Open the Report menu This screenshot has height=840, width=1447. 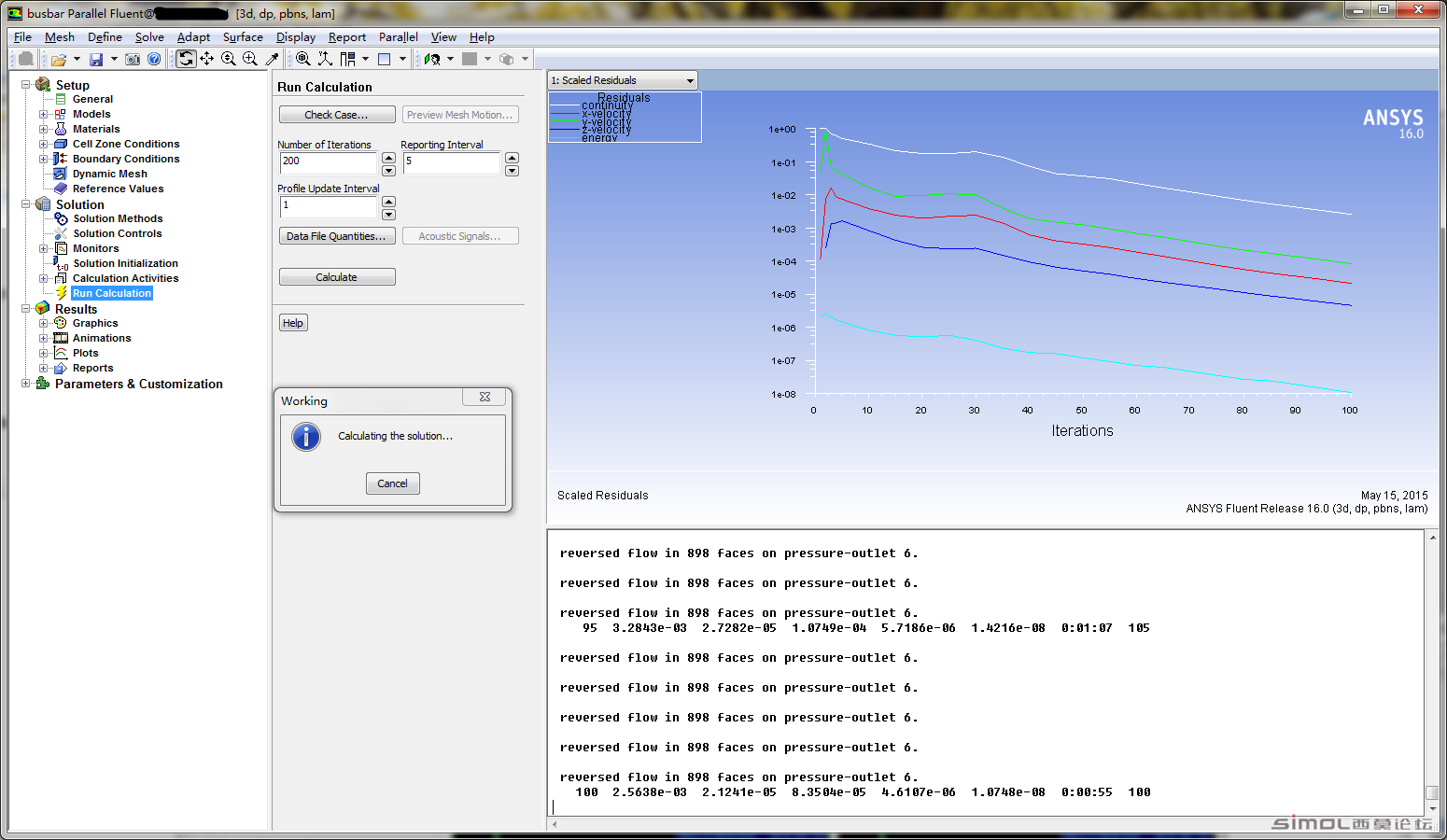tap(346, 37)
